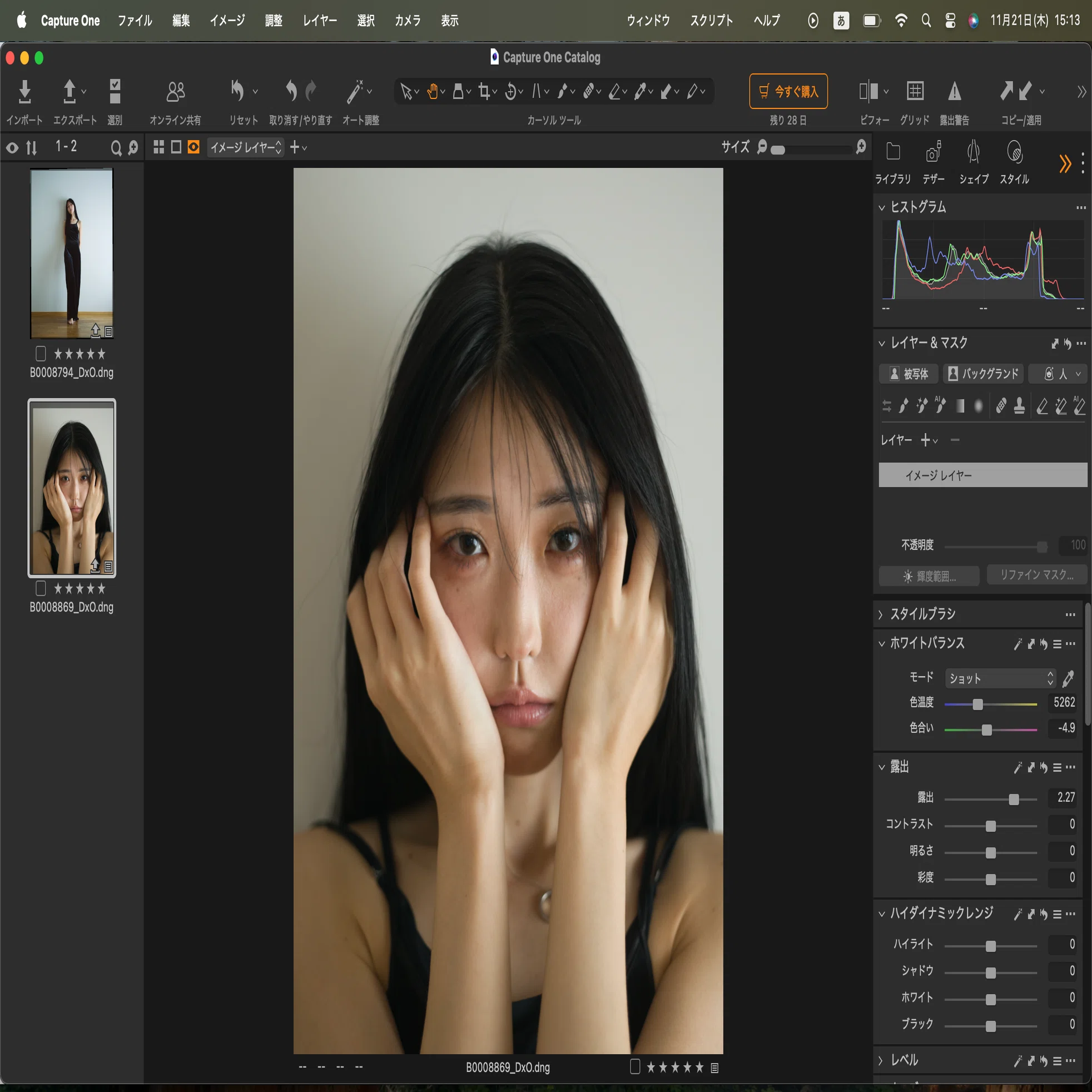Check the color tag box below the viewer
This screenshot has width=1092, height=1092.
[635, 1066]
